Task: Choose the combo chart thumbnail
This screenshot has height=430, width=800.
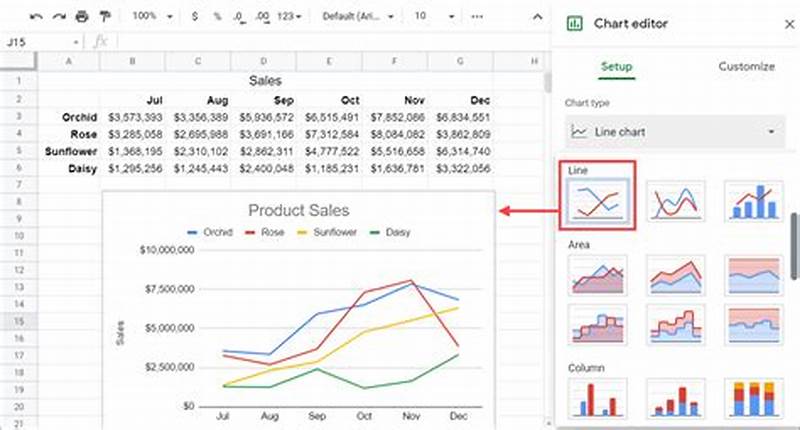Action: click(754, 201)
